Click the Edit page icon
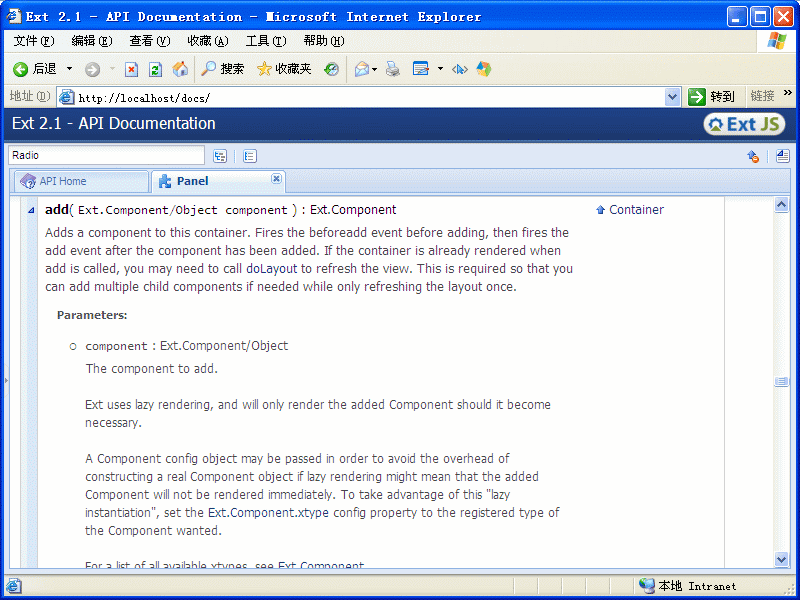The image size is (800, 600). click(421, 69)
